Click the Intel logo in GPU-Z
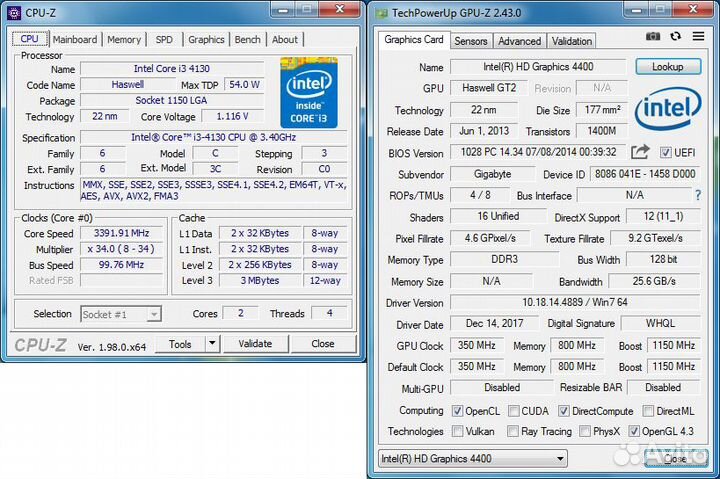 668,108
